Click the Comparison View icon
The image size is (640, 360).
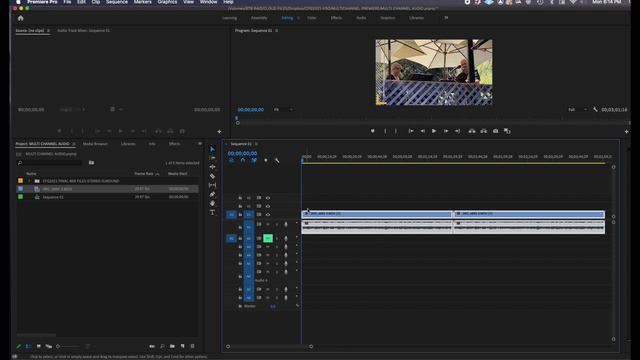(x=507, y=131)
